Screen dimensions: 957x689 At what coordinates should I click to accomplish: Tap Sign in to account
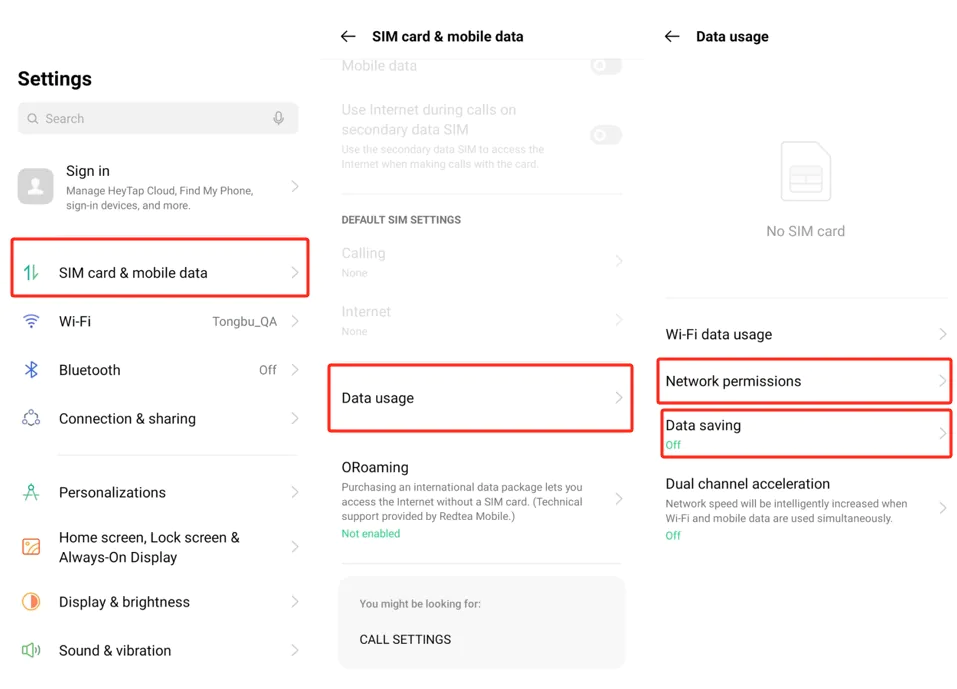click(160, 187)
